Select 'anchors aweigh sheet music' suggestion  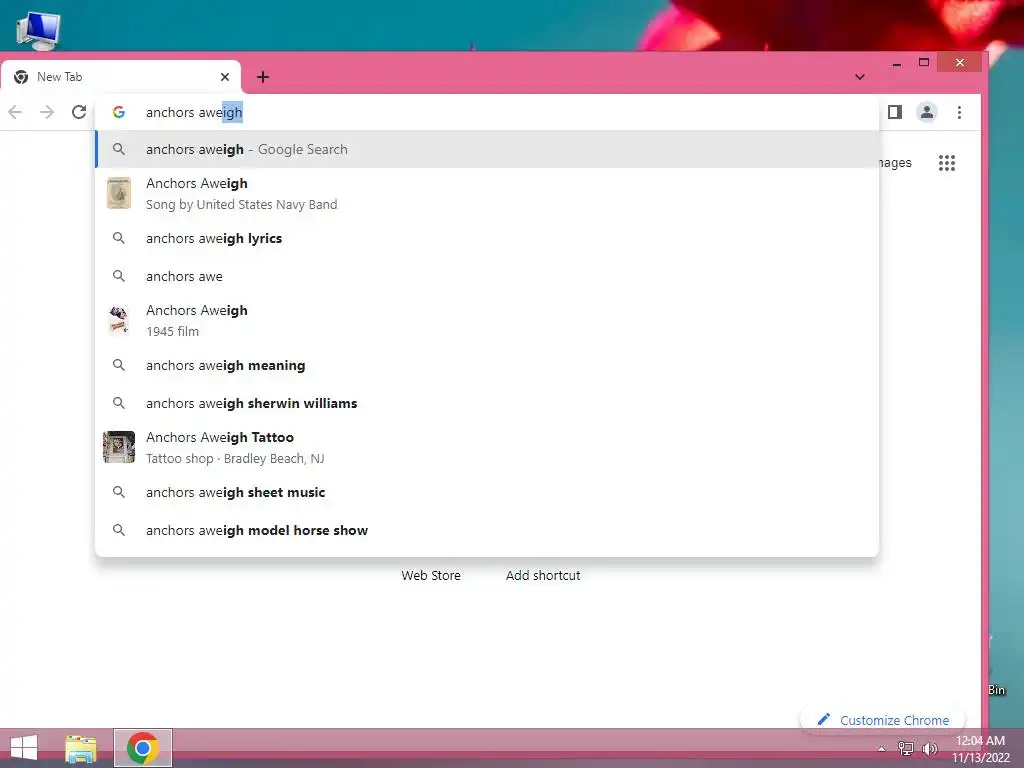coord(487,492)
